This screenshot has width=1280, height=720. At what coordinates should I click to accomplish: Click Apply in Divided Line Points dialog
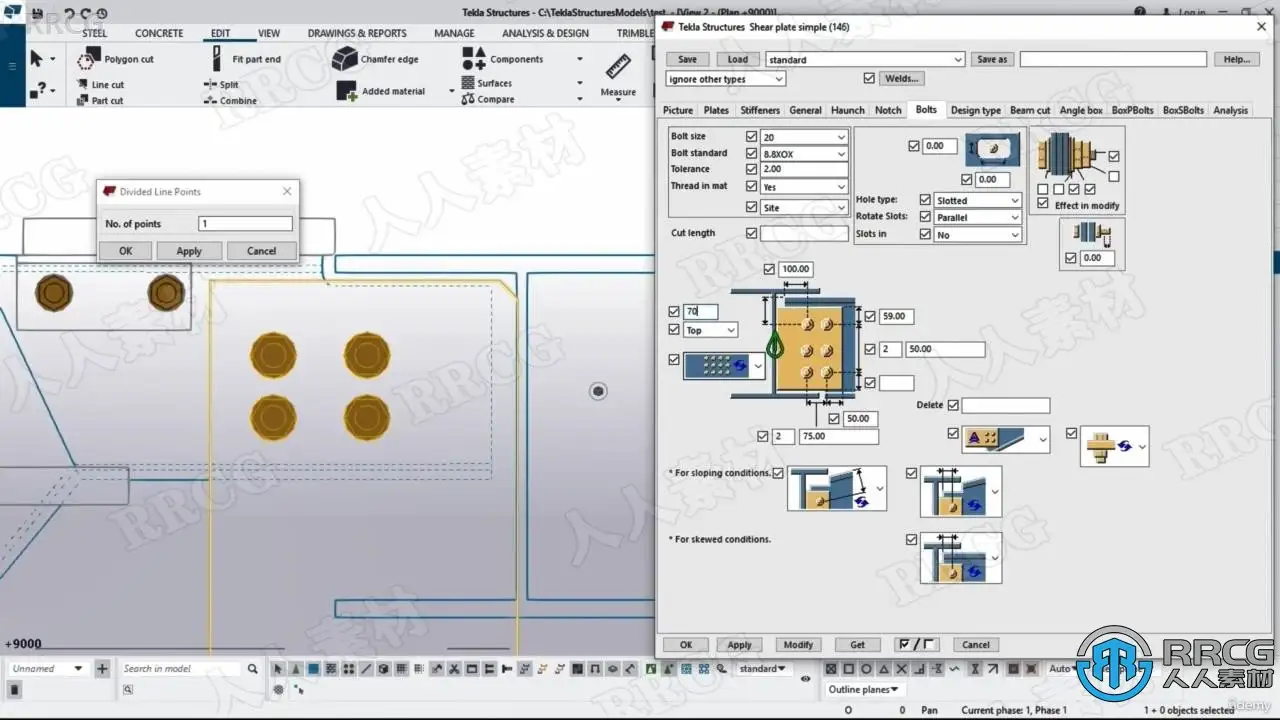[x=189, y=251]
